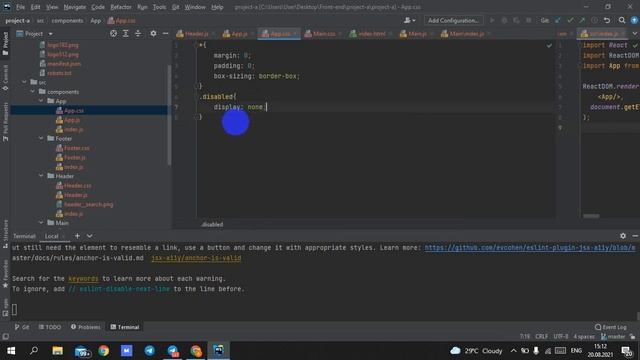Viewport: 640px width, 360px height.
Task: Click tool windows quick access corner icon
Action: 5,337
